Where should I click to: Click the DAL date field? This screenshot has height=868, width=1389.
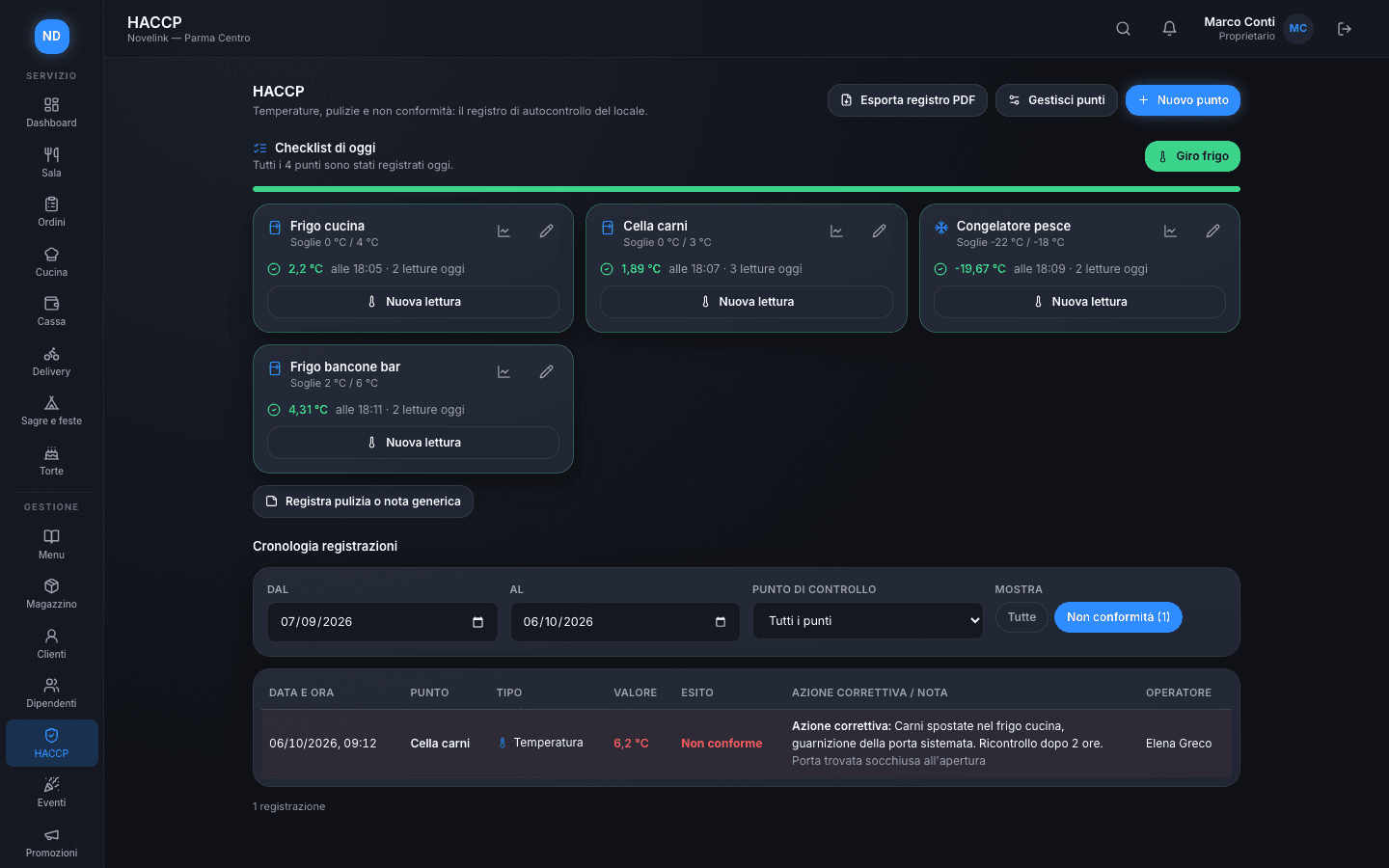click(x=382, y=622)
